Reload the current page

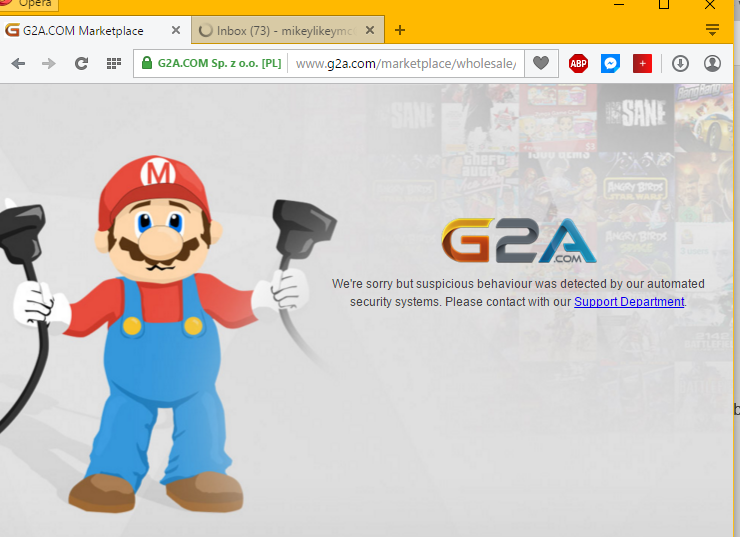pos(81,63)
